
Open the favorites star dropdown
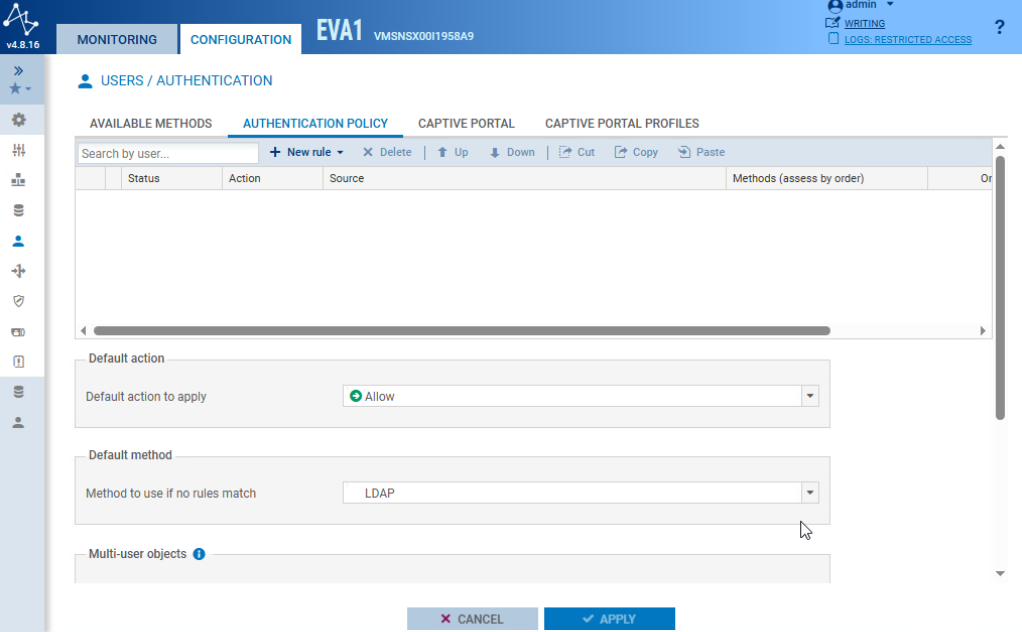pos(20,89)
